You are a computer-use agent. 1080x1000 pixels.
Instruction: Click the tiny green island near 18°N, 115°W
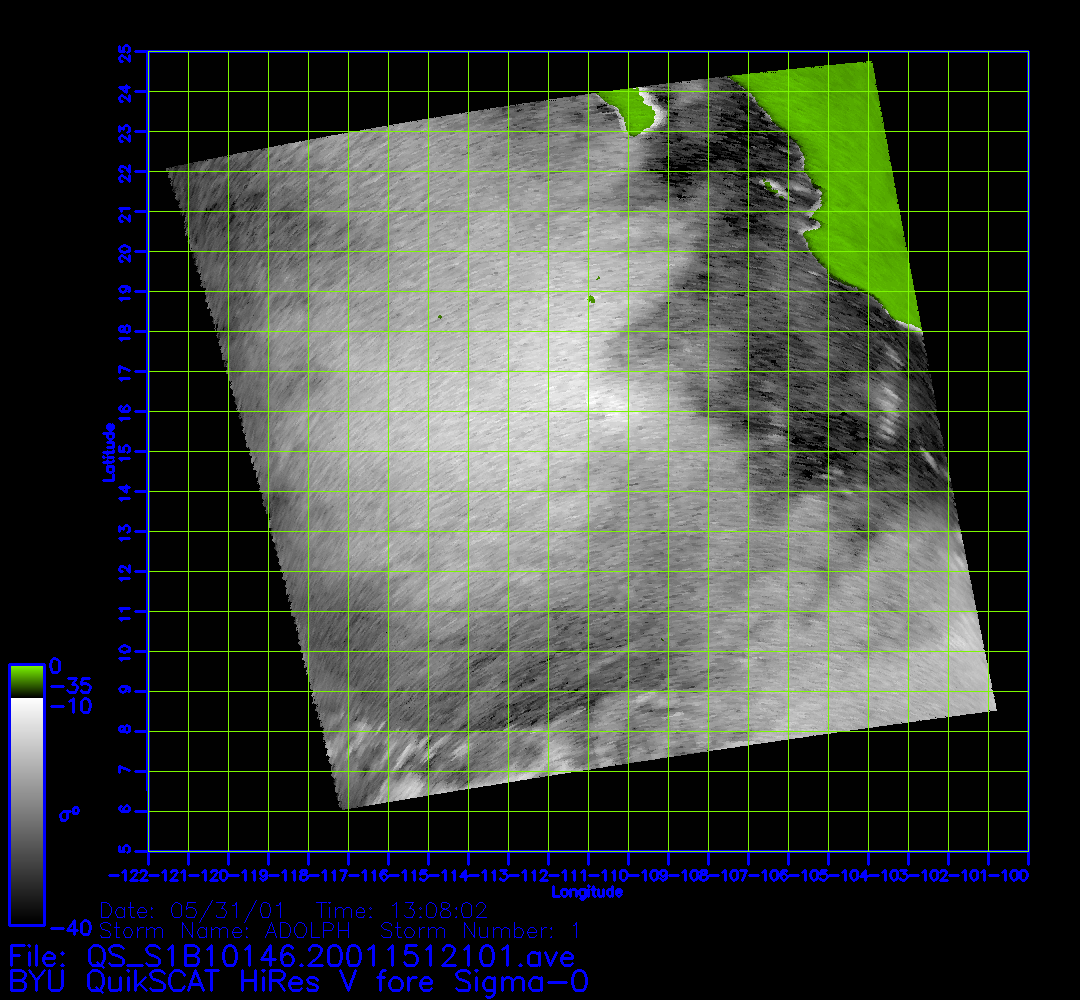tap(439, 317)
